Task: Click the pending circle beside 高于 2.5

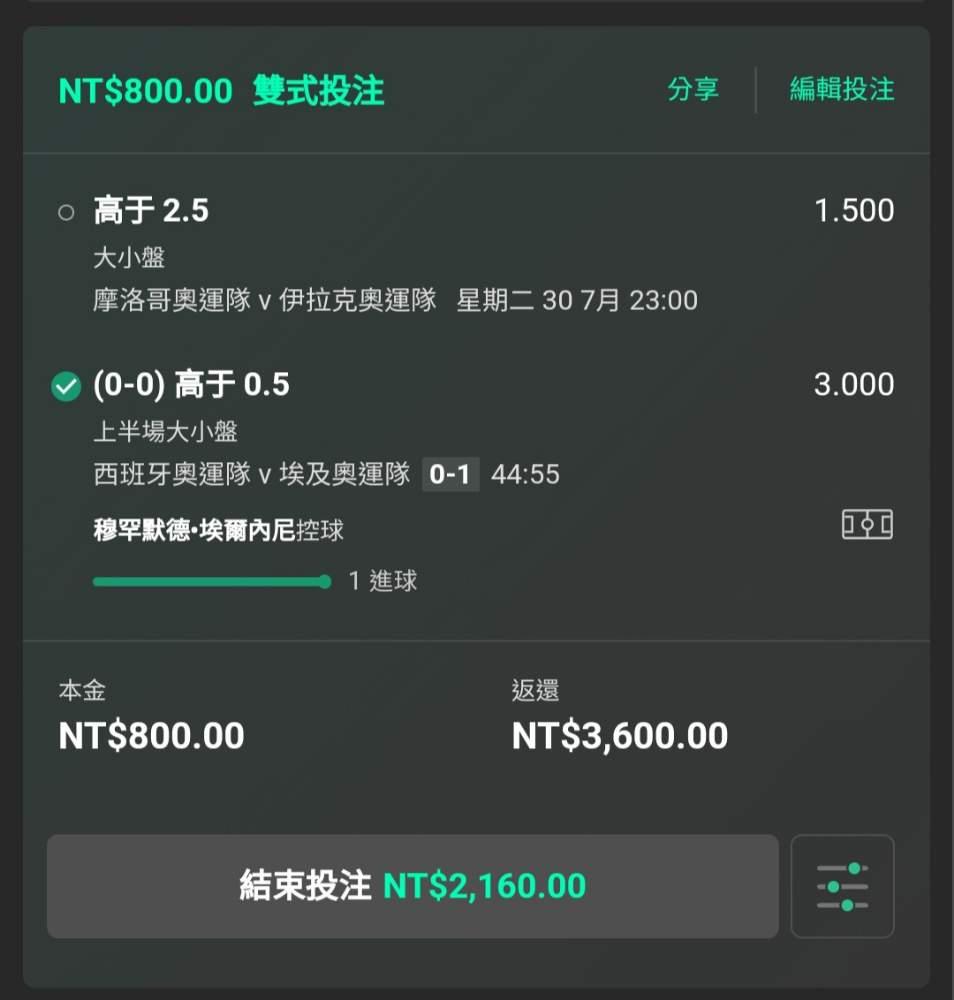Action: tap(66, 212)
